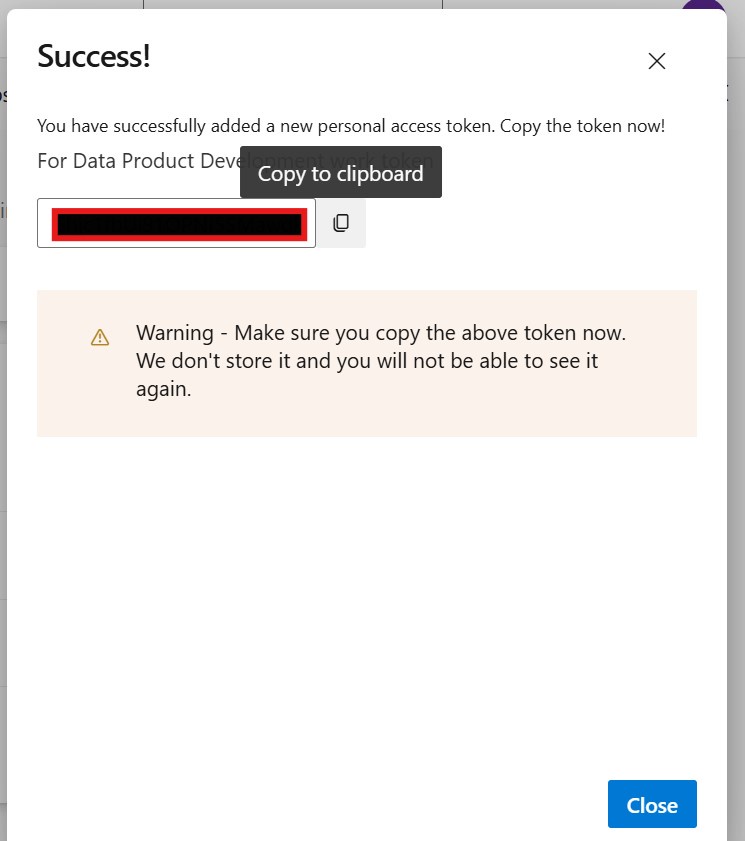Screen dimensions: 745x841
Task: Click the clipboard icon to copy the token
Action: click(342, 222)
